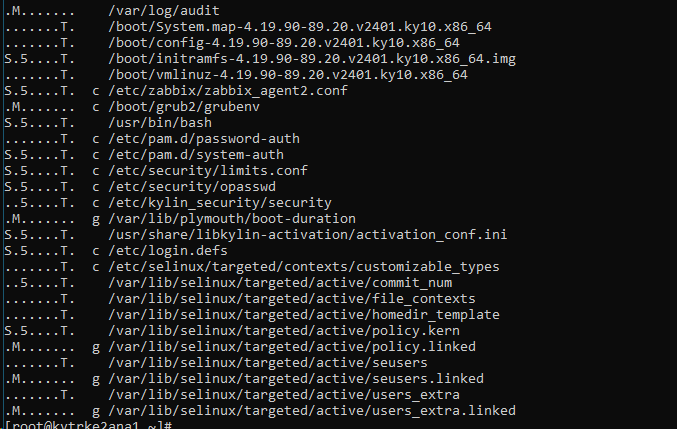Click the /var/log/audit path text
Screen dimensions: 677x429
point(164,10)
